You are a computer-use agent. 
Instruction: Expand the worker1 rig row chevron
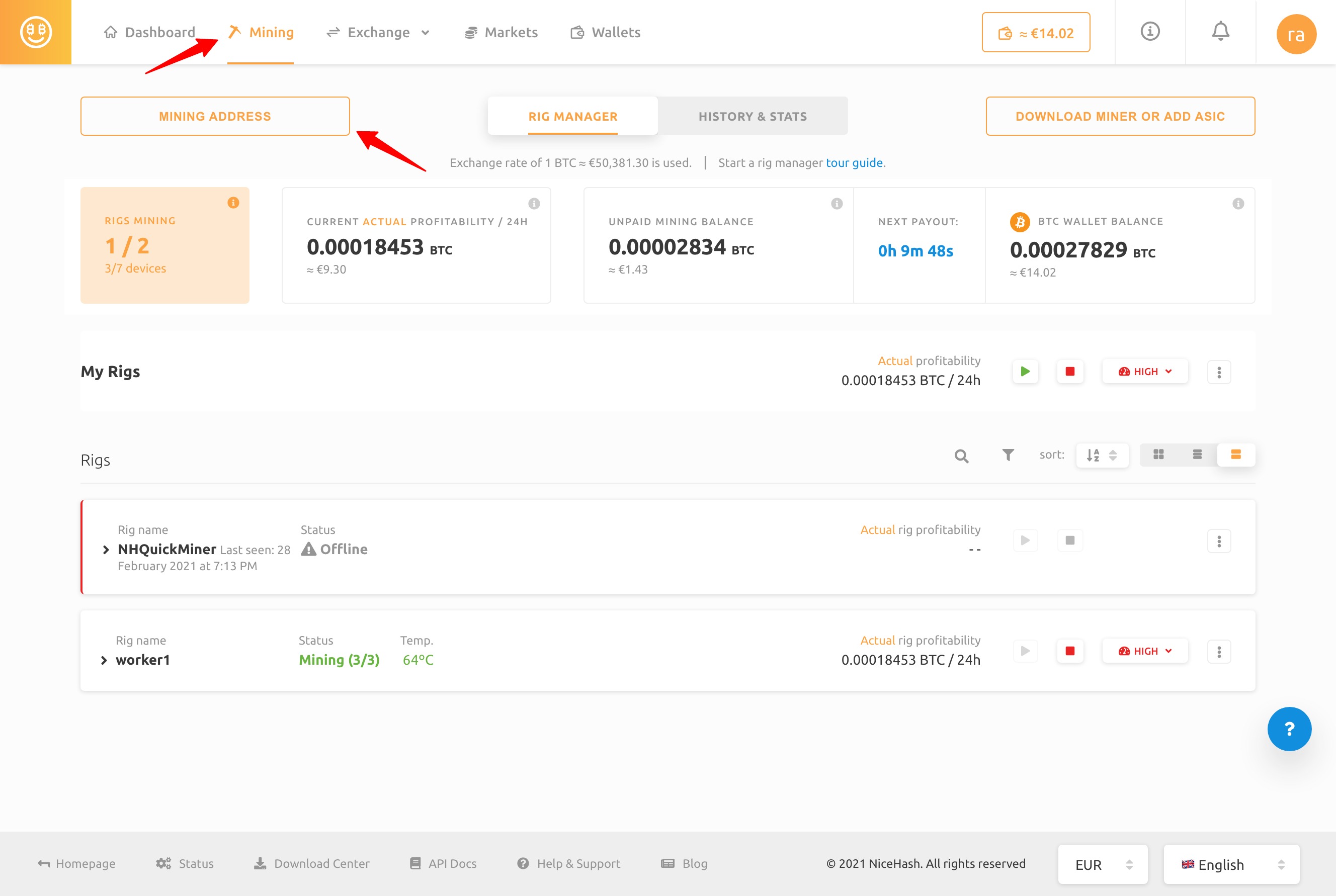click(104, 661)
